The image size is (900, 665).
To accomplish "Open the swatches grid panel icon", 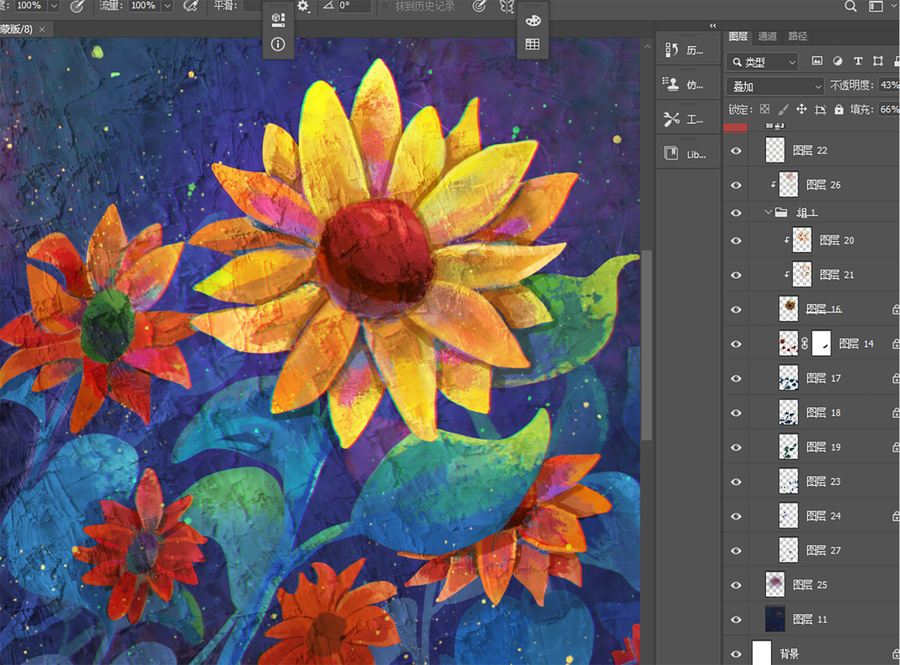I will coord(533,44).
